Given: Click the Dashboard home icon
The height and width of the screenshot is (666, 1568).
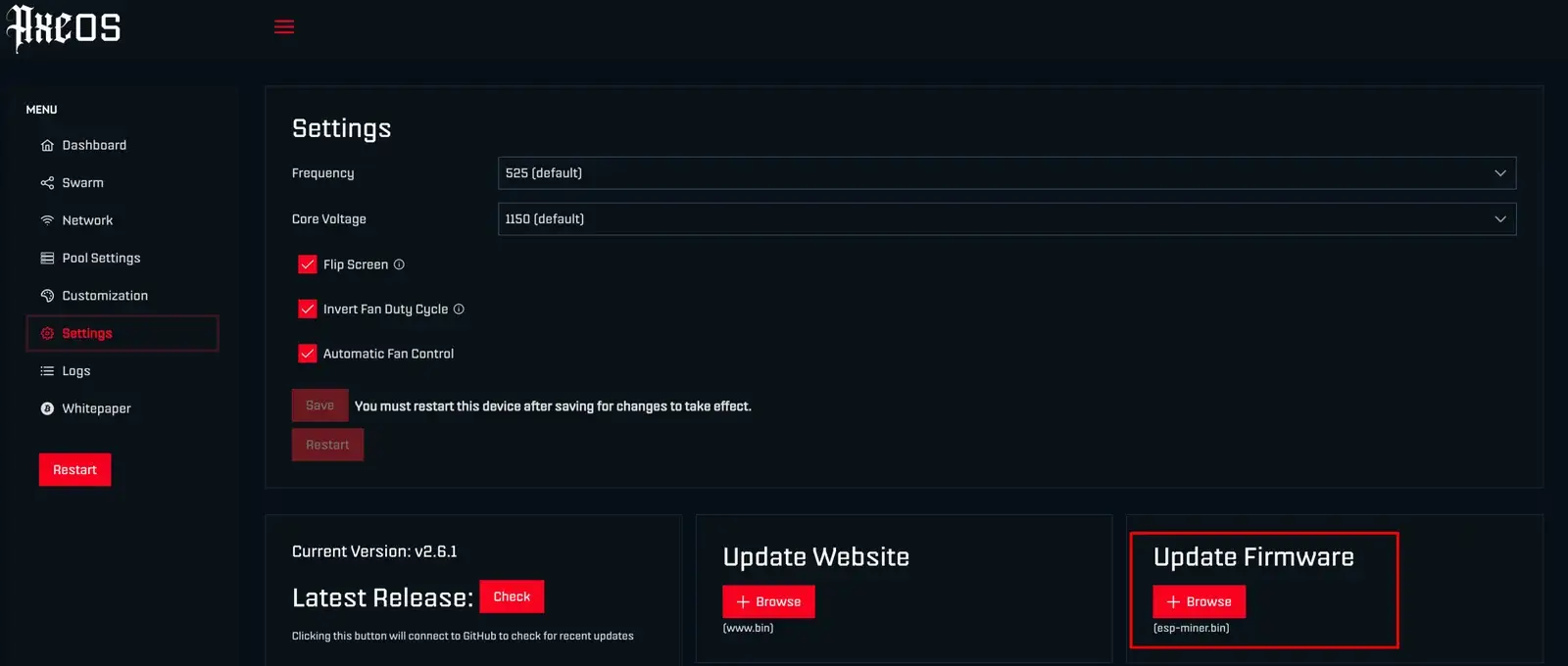Looking at the screenshot, I should 47,145.
